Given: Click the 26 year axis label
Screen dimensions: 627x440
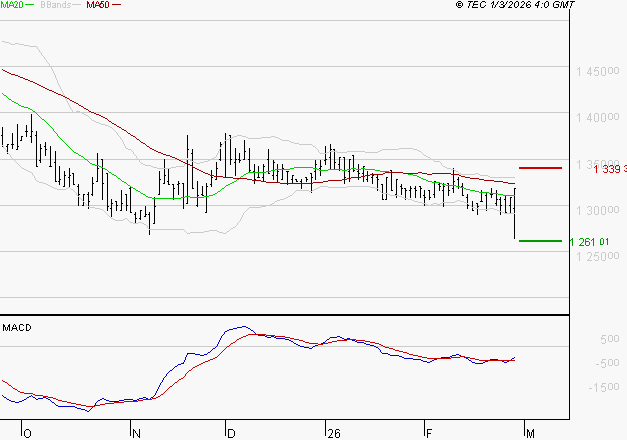Looking at the screenshot, I should pos(333,434).
